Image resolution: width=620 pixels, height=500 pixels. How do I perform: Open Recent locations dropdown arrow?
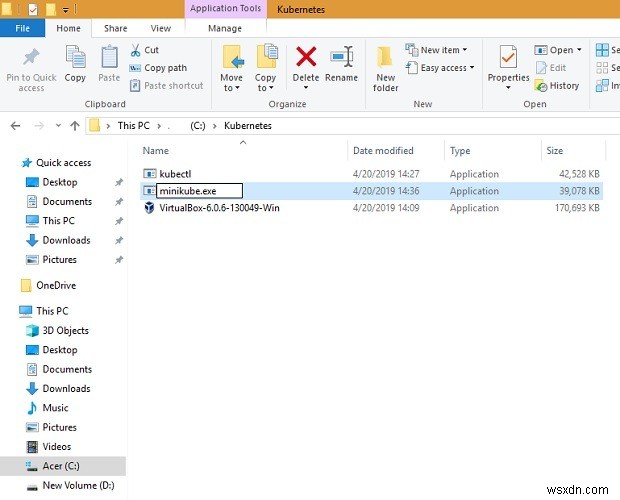(58, 126)
